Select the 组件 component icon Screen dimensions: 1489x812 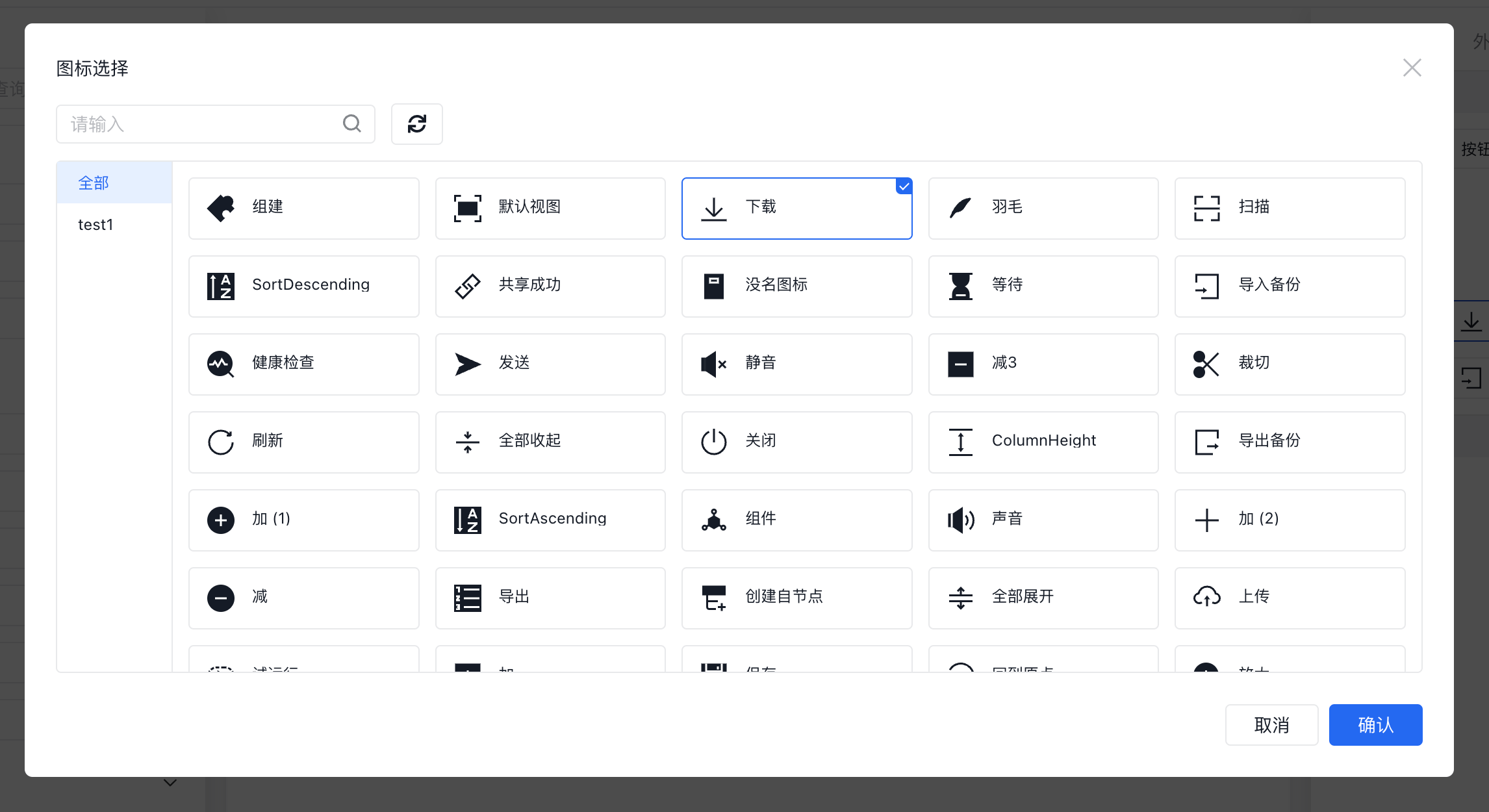tap(796, 520)
